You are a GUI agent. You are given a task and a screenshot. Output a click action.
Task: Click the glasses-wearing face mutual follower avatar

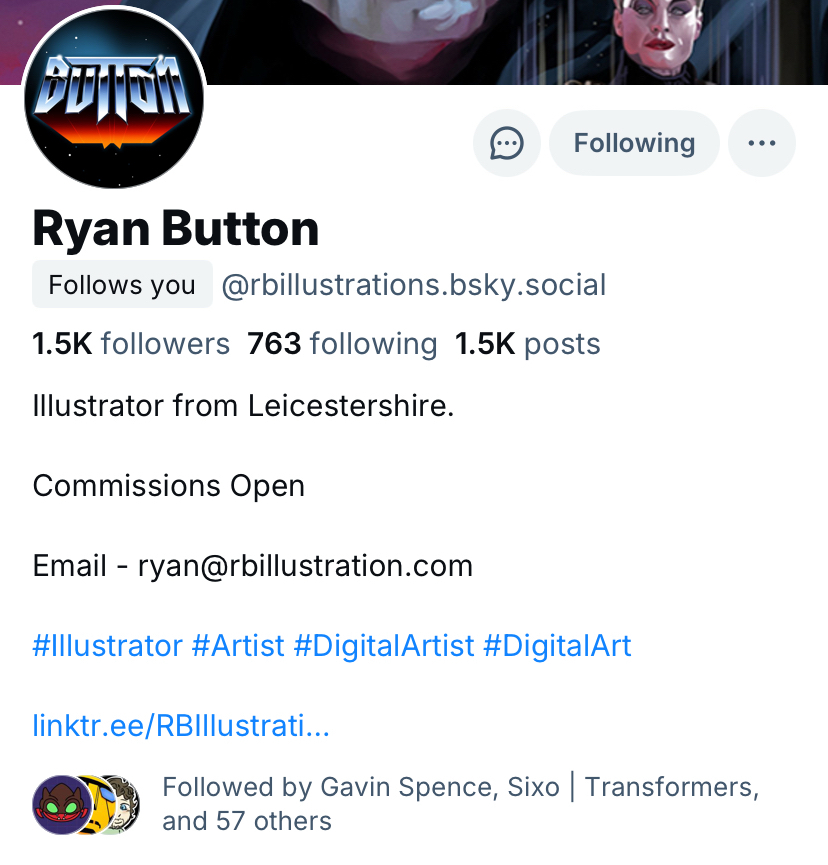[118, 805]
